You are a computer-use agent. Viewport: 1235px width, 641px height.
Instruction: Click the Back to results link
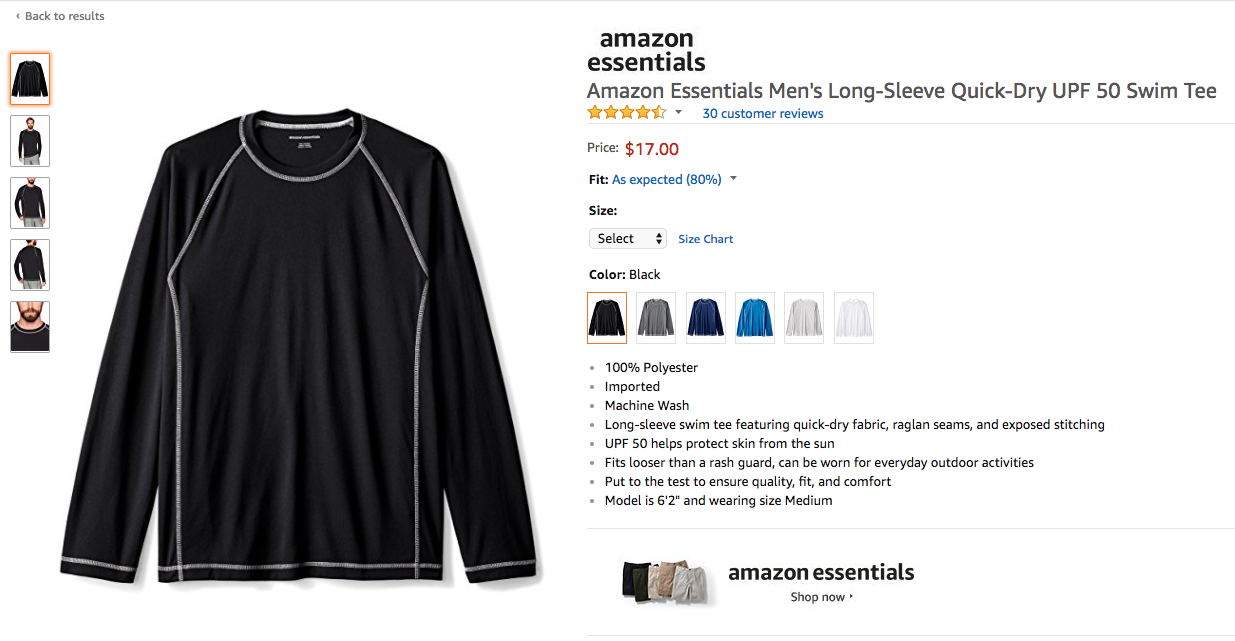pyautogui.click(x=64, y=16)
